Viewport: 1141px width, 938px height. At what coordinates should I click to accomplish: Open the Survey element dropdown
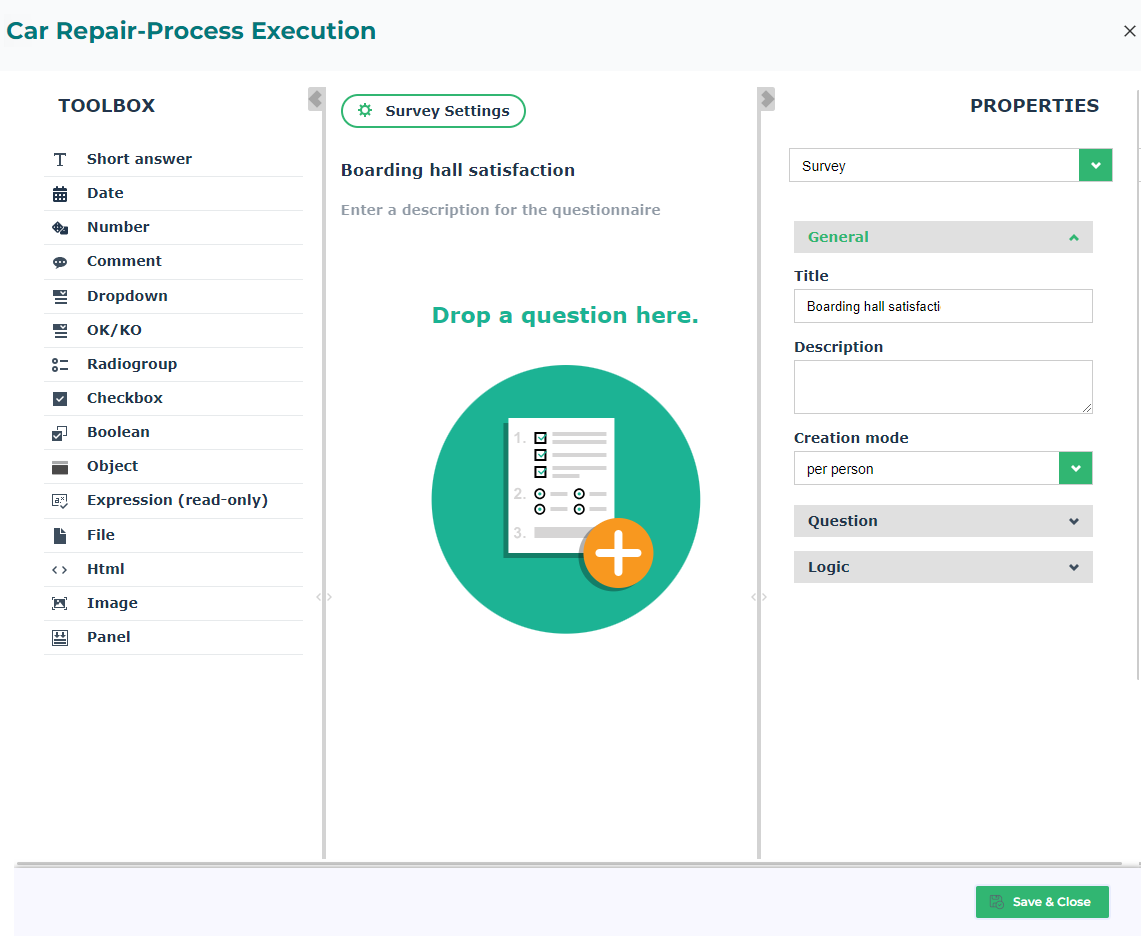pos(1095,166)
